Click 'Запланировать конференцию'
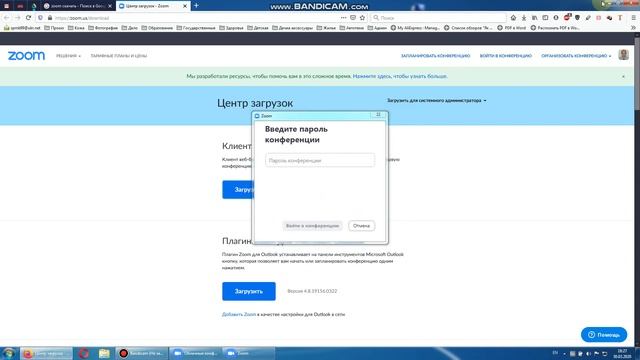This screenshot has height=360, width=640. click(x=436, y=56)
